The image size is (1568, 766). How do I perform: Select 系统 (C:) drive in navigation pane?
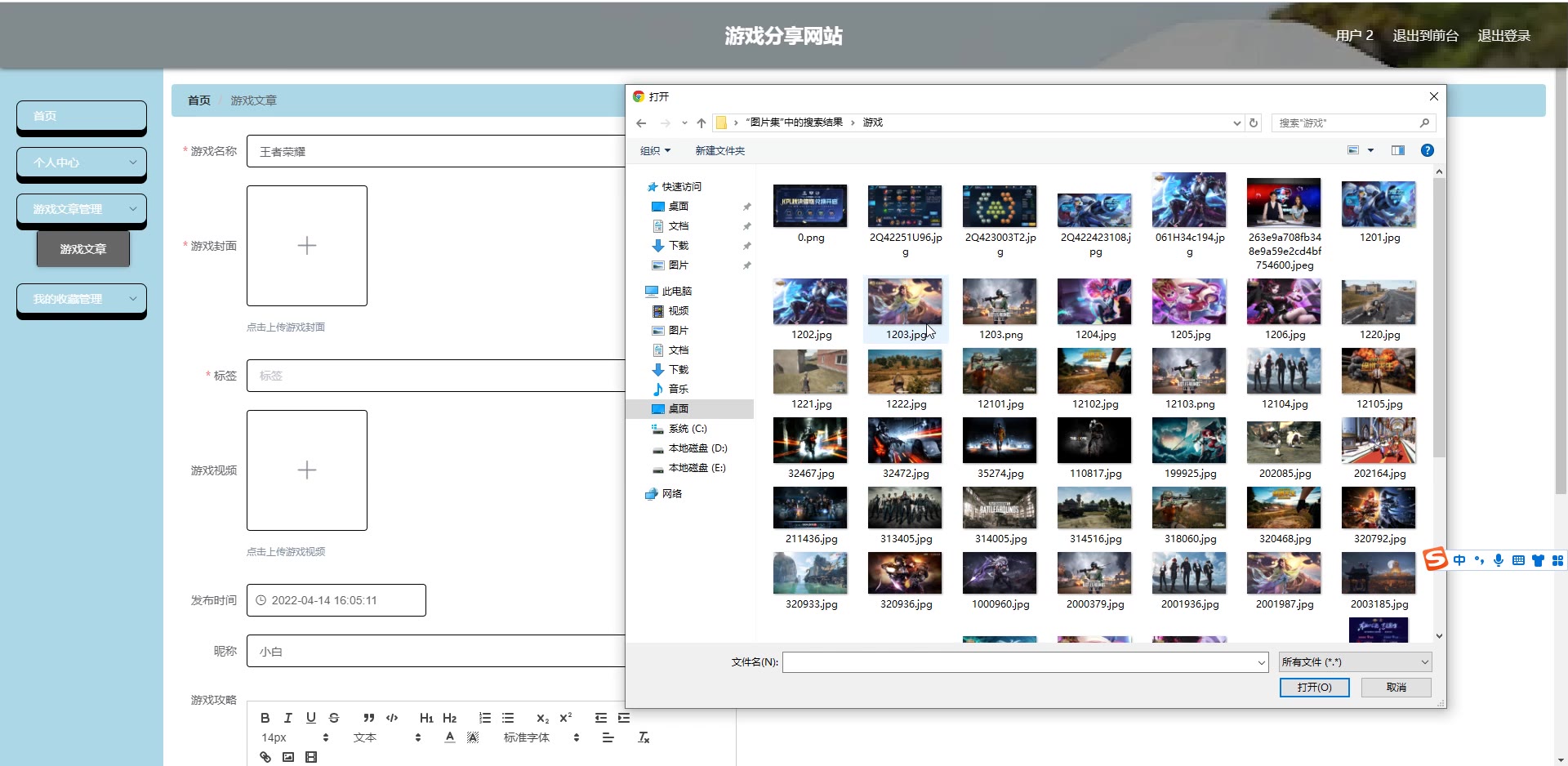(687, 428)
